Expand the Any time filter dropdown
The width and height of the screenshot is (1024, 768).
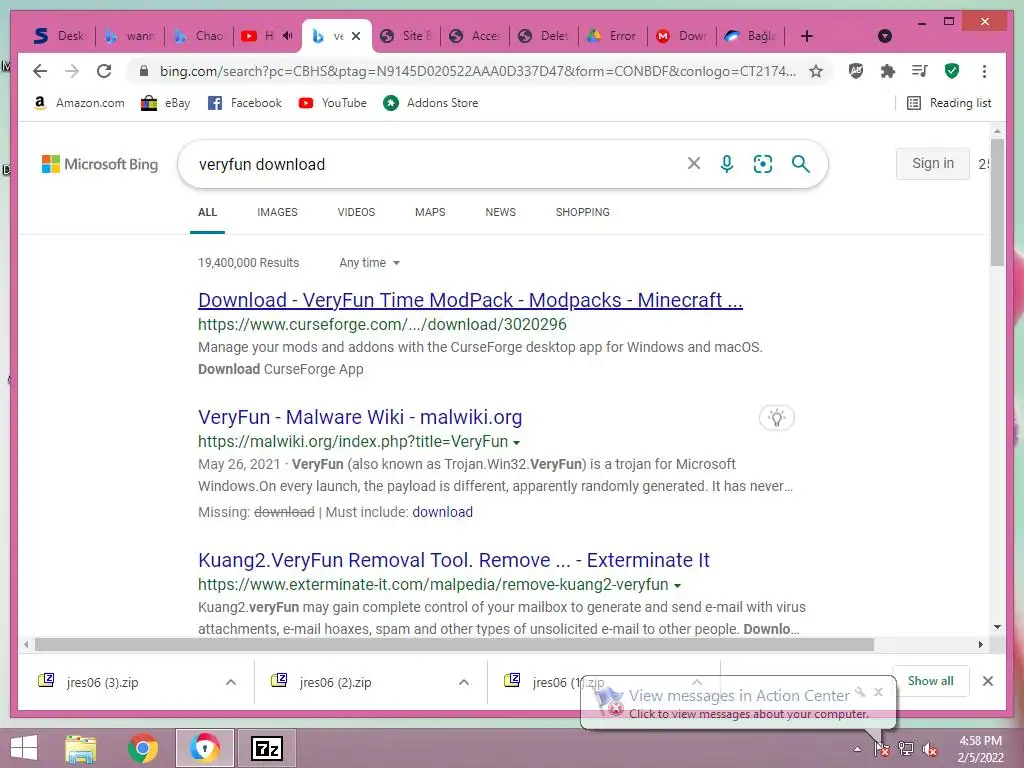369,263
